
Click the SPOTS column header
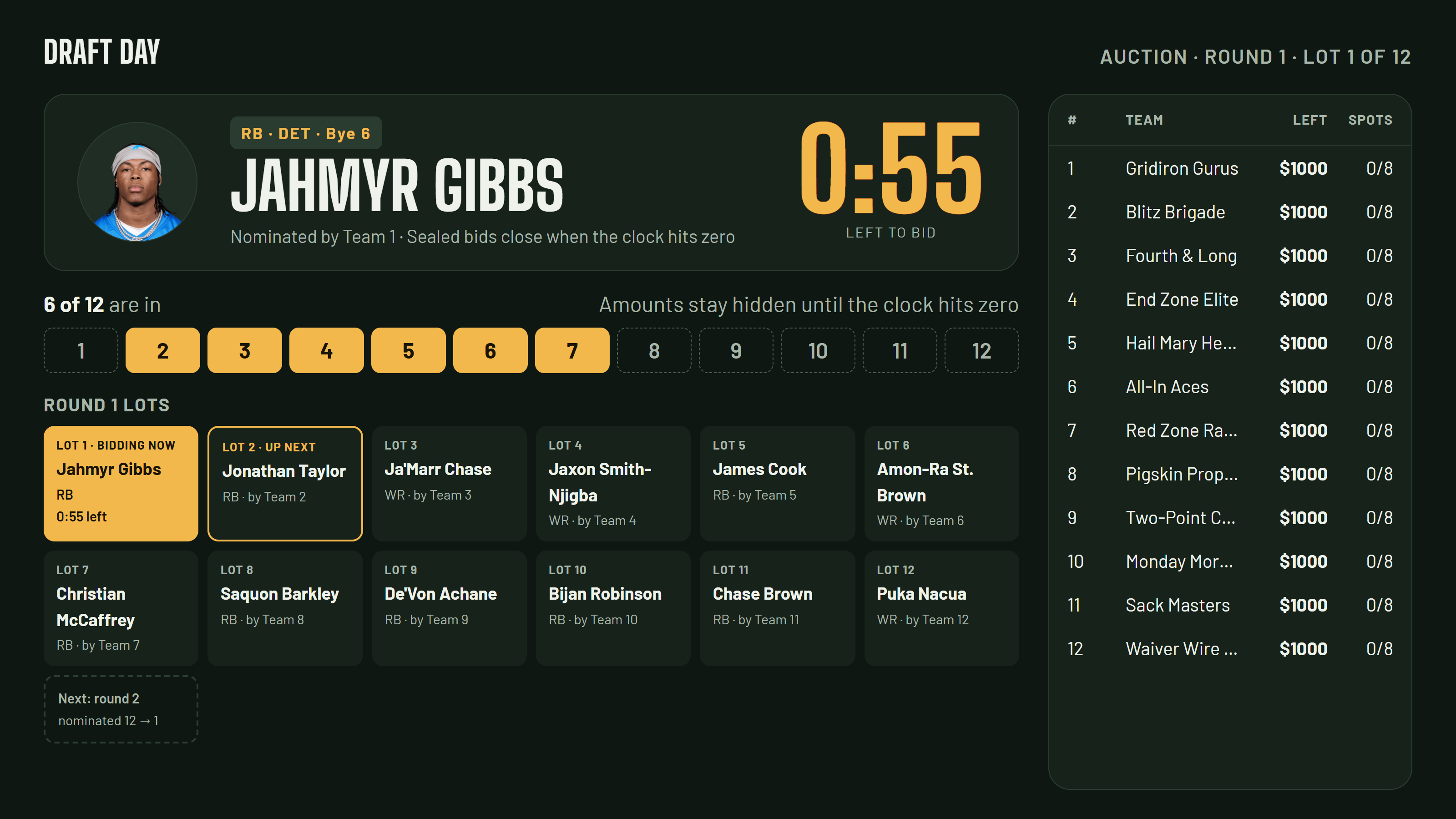(x=1370, y=120)
